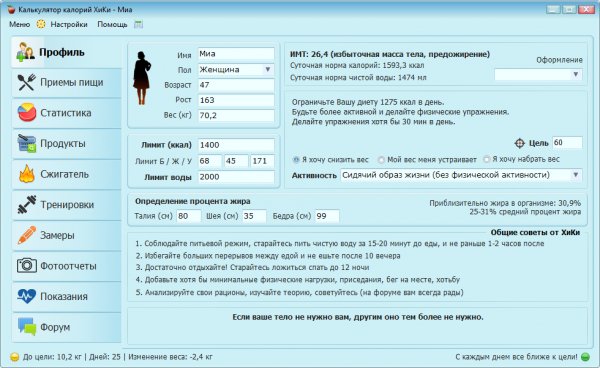The width and height of the screenshot is (600, 368).
Task: Click the woman silhouette profile picture
Action: 142,78
